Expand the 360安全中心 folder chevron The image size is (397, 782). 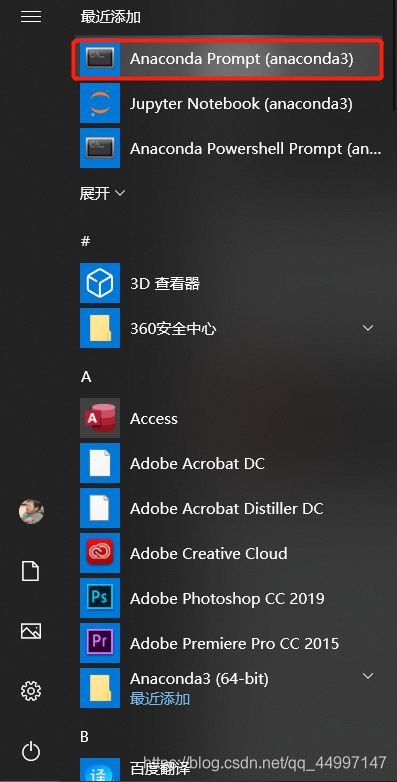[368, 328]
